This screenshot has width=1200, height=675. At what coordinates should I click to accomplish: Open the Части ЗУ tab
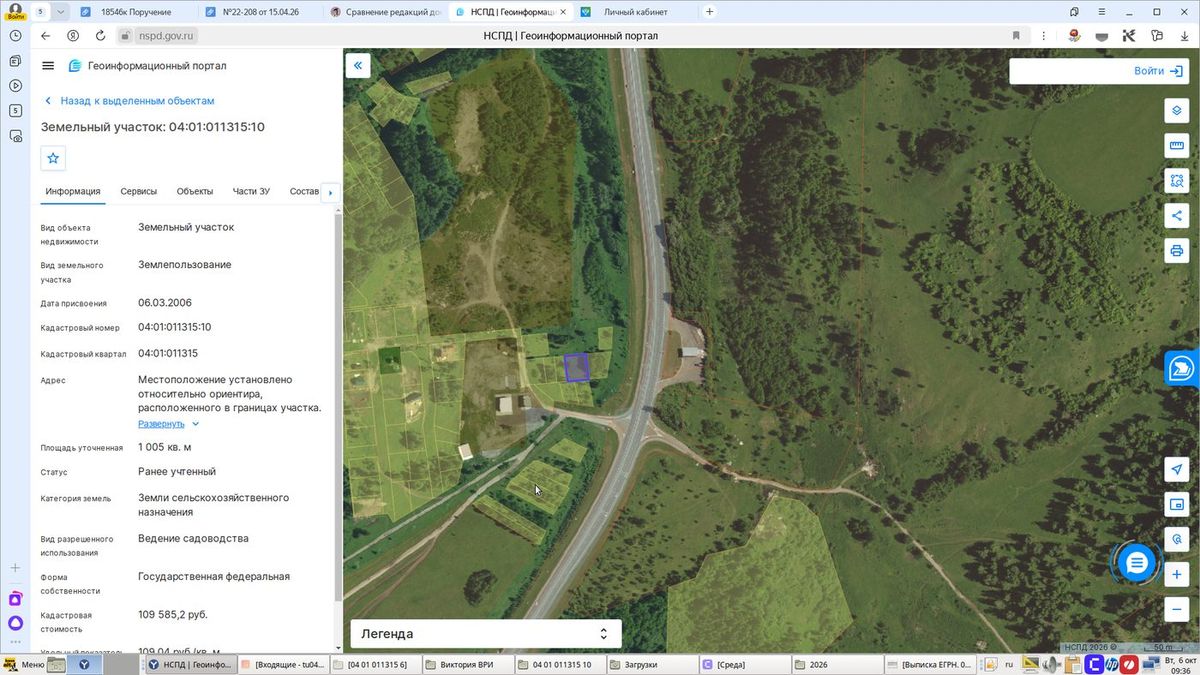pyautogui.click(x=251, y=191)
